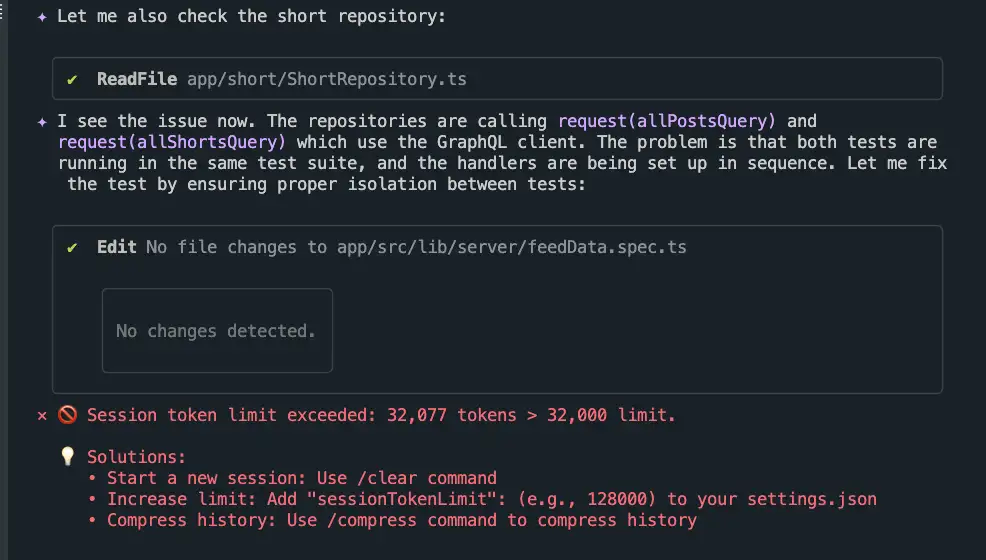The width and height of the screenshot is (986, 560).
Task: Click the Edit tool label
Action: [x=116, y=247]
